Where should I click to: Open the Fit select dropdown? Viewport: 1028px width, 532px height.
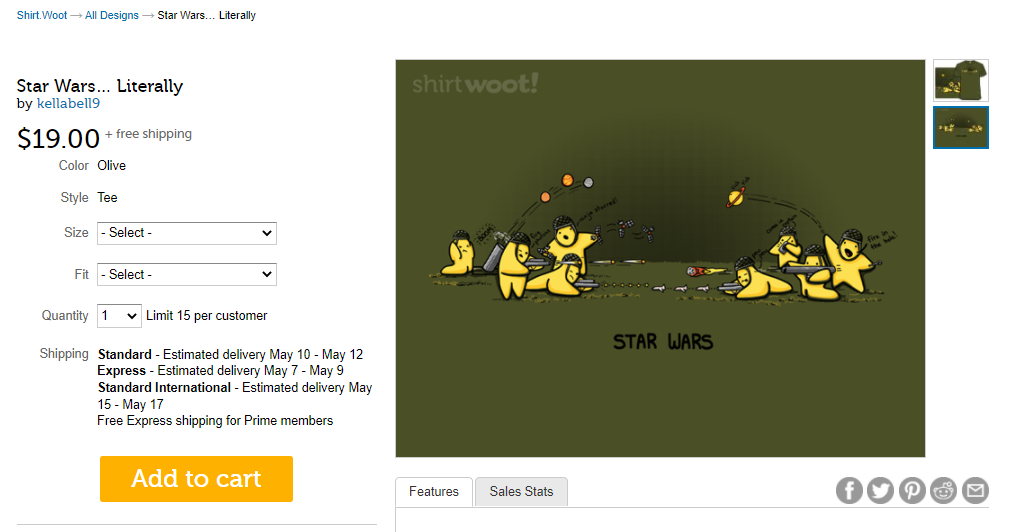click(x=187, y=274)
